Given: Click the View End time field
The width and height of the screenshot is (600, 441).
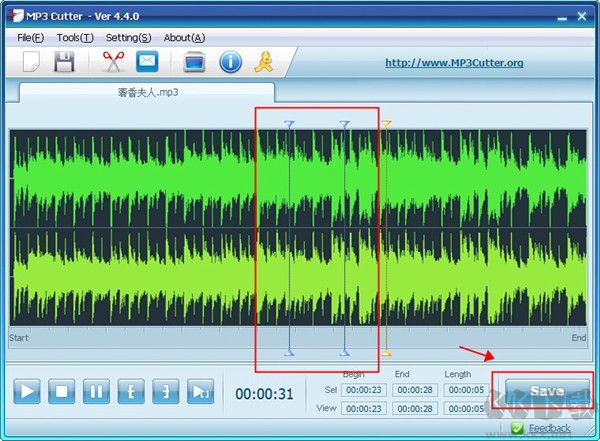Looking at the screenshot, I should point(415,409).
